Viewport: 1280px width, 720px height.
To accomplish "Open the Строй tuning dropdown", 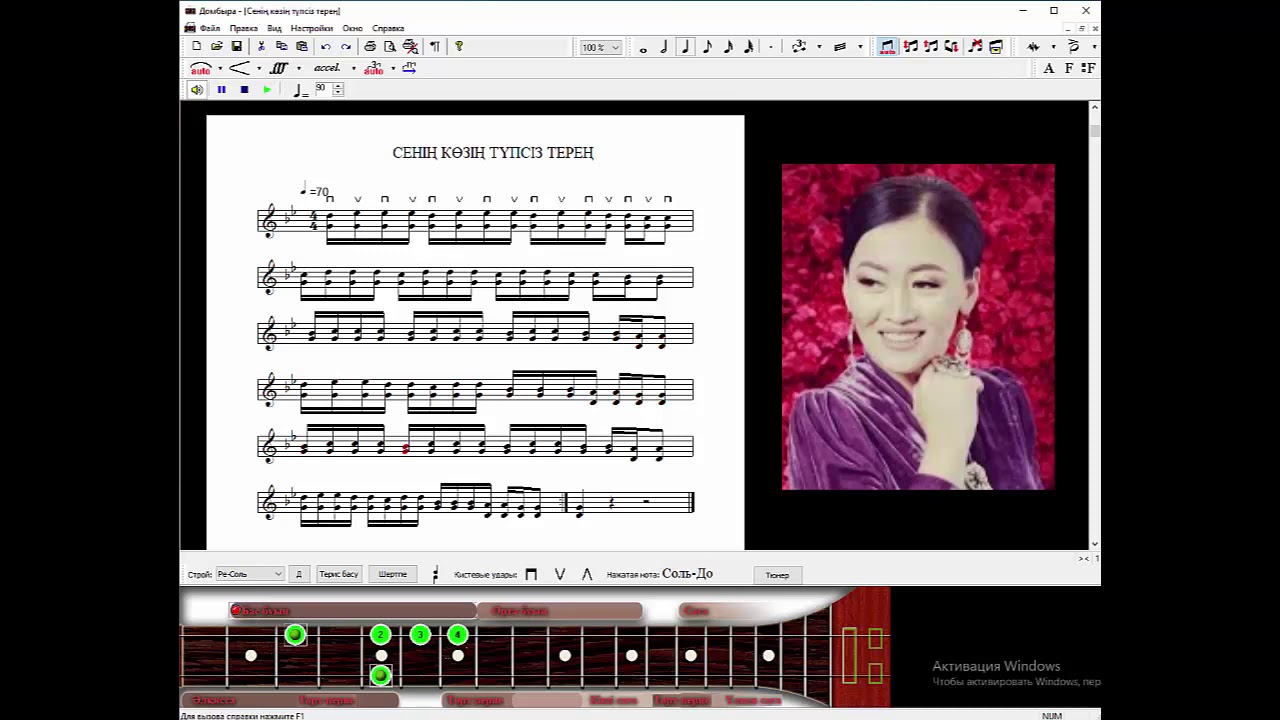I will [250, 574].
